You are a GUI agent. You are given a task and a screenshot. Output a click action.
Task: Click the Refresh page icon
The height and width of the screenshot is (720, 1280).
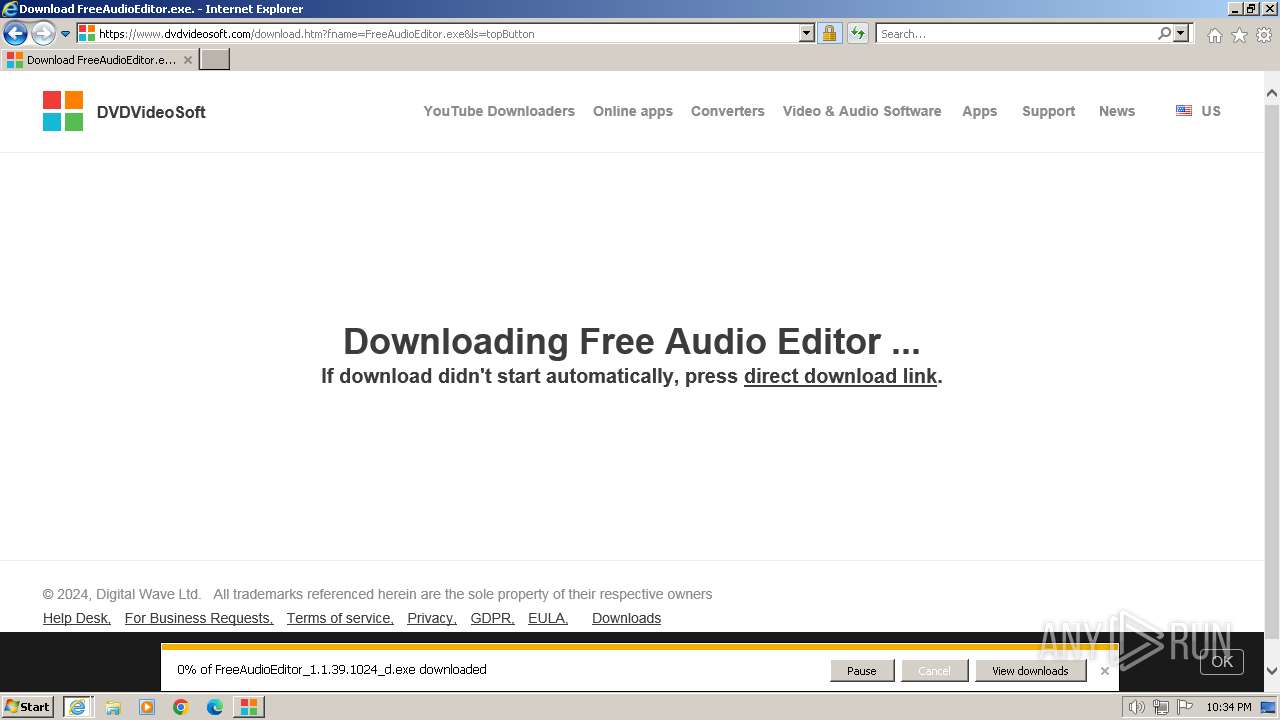click(x=858, y=34)
